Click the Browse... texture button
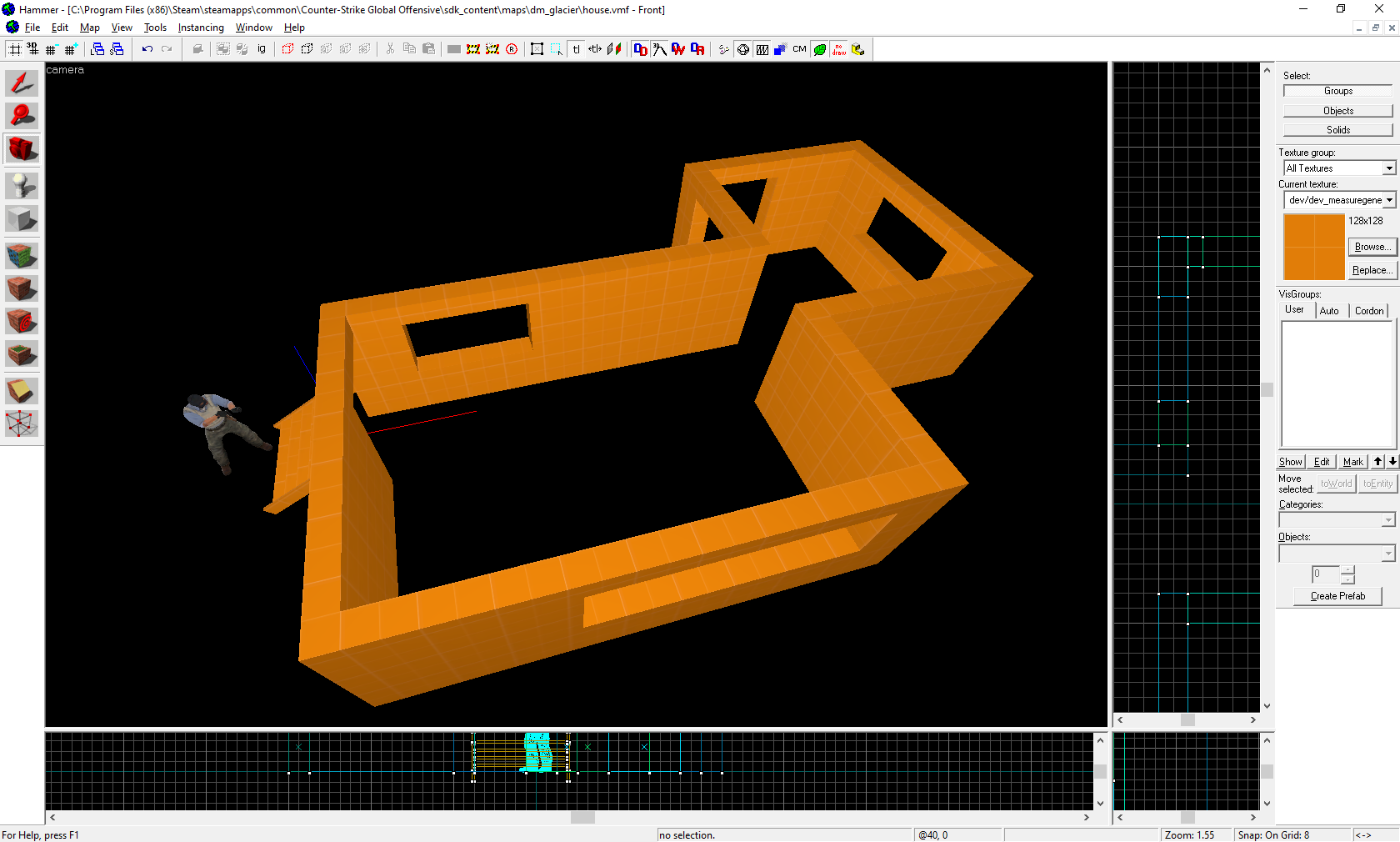This screenshot has height=842, width=1400. [x=1371, y=247]
